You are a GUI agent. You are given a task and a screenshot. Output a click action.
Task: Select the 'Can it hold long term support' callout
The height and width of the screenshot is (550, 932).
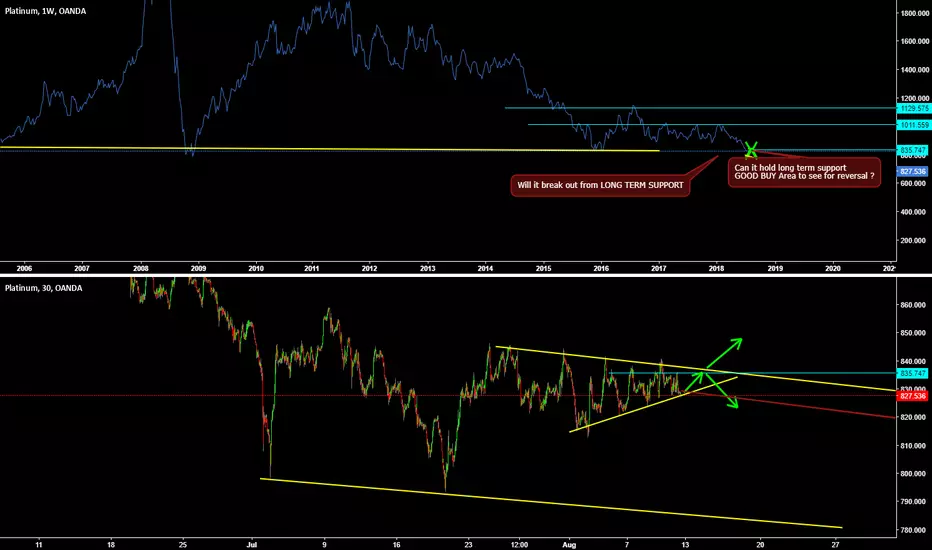point(804,172)
